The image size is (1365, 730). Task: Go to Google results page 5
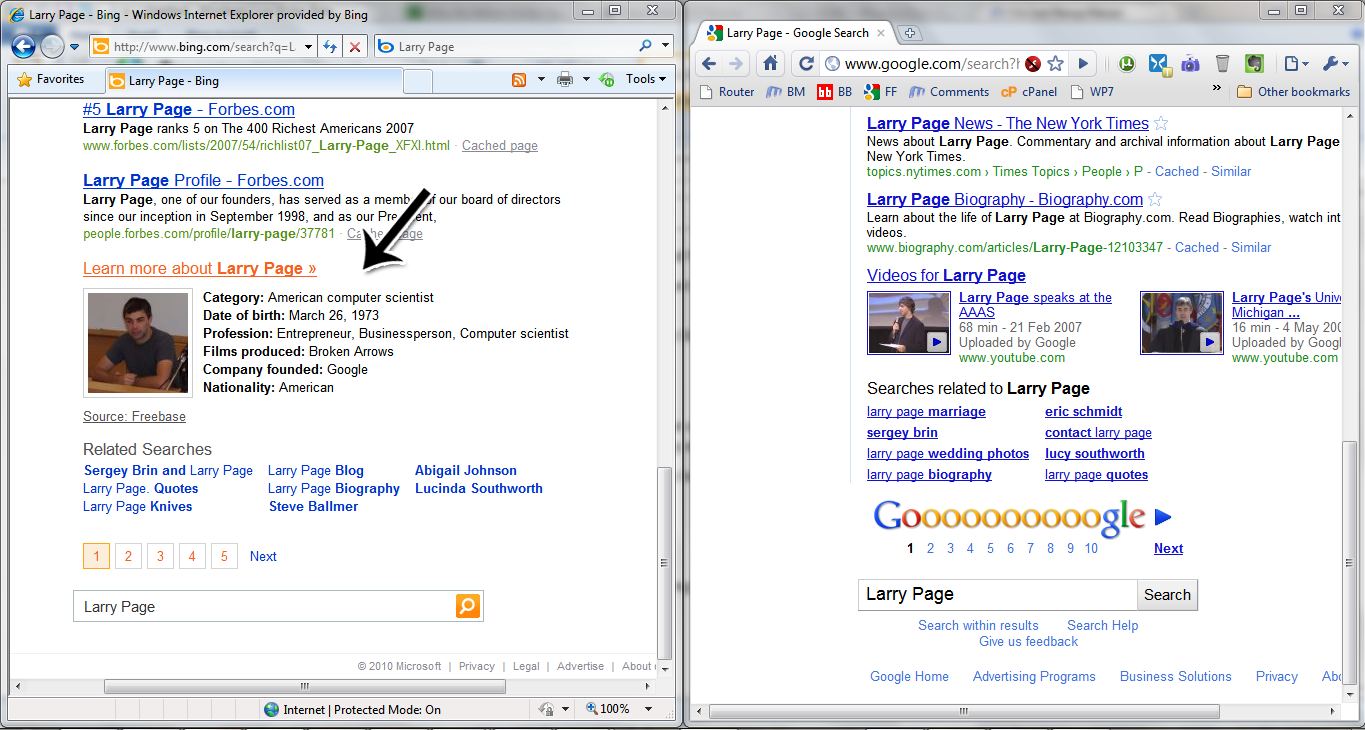point(990,548)
